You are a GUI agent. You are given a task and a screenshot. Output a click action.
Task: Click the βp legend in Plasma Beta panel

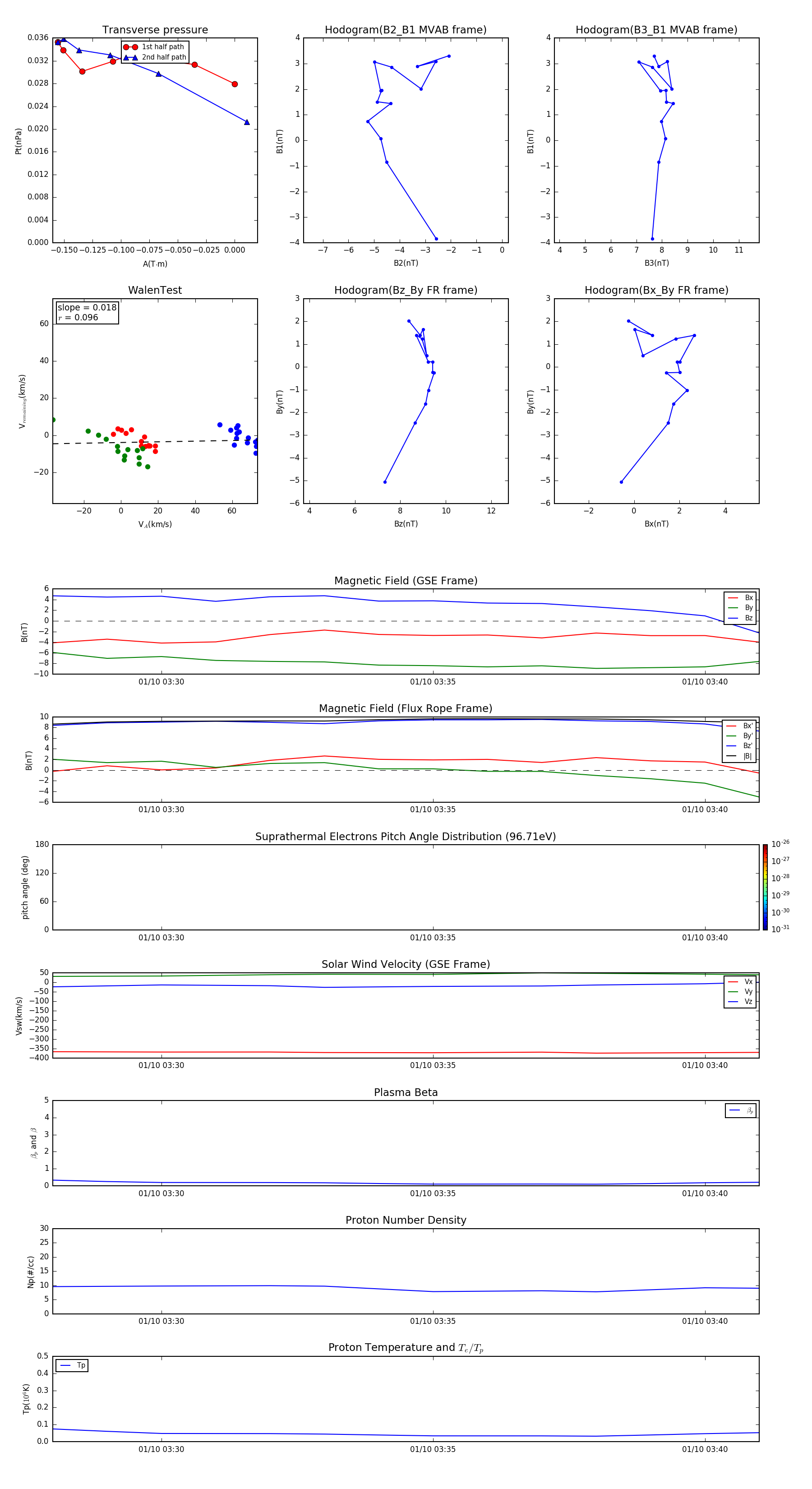pos(741,1110)
